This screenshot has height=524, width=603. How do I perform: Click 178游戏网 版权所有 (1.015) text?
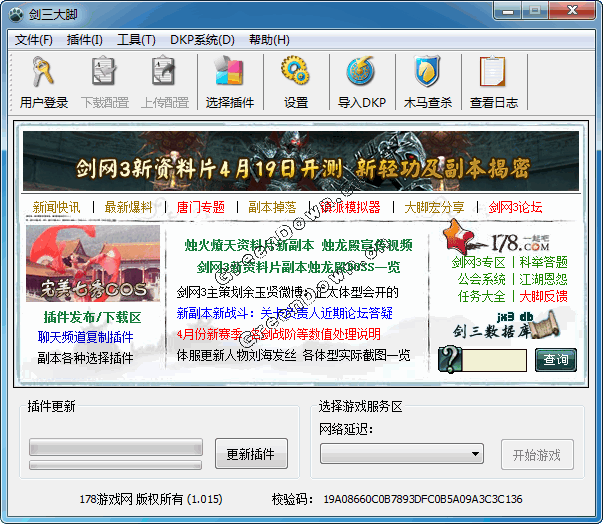coord(151,499)
